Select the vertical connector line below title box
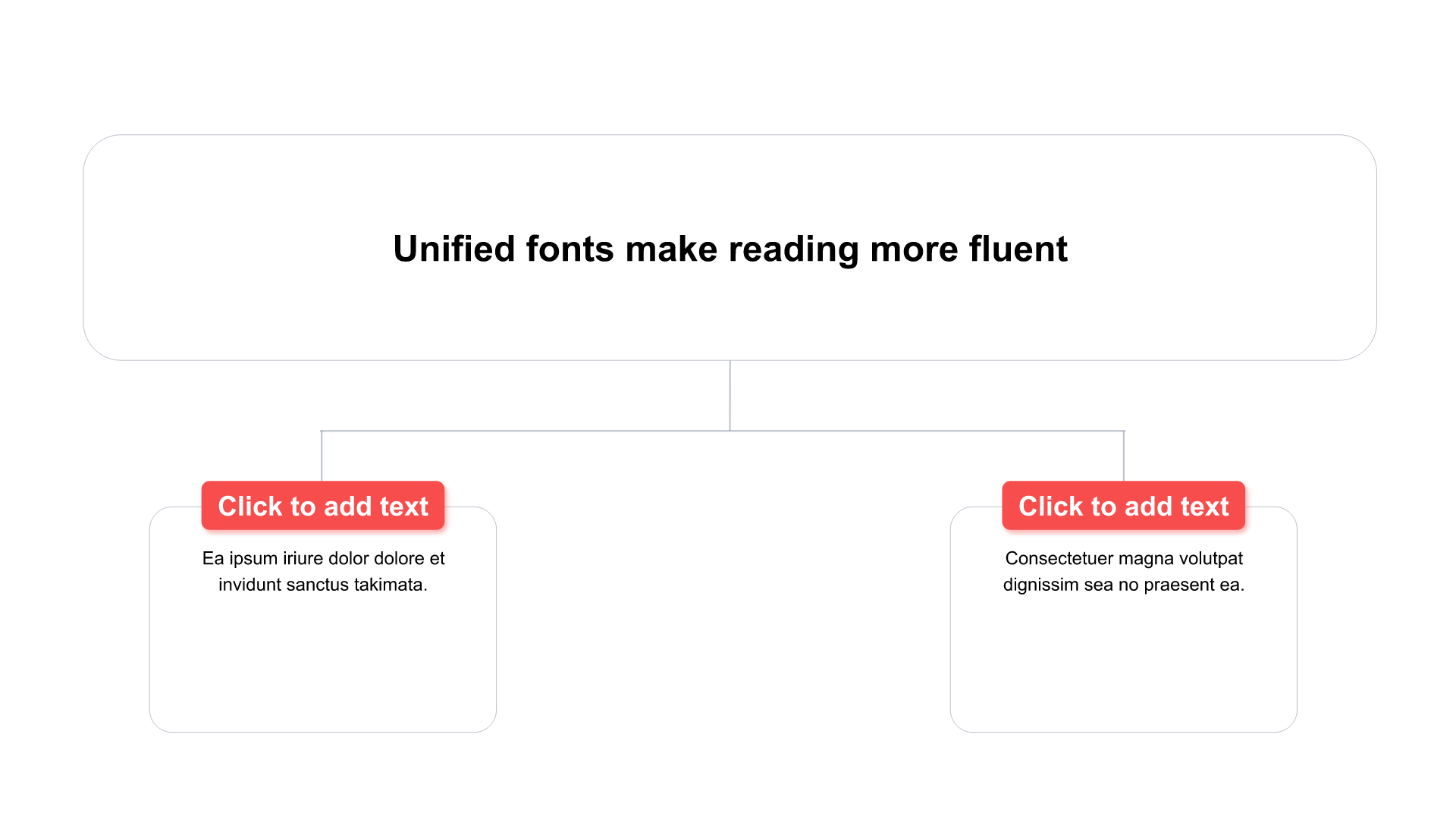 pos(730,395)
